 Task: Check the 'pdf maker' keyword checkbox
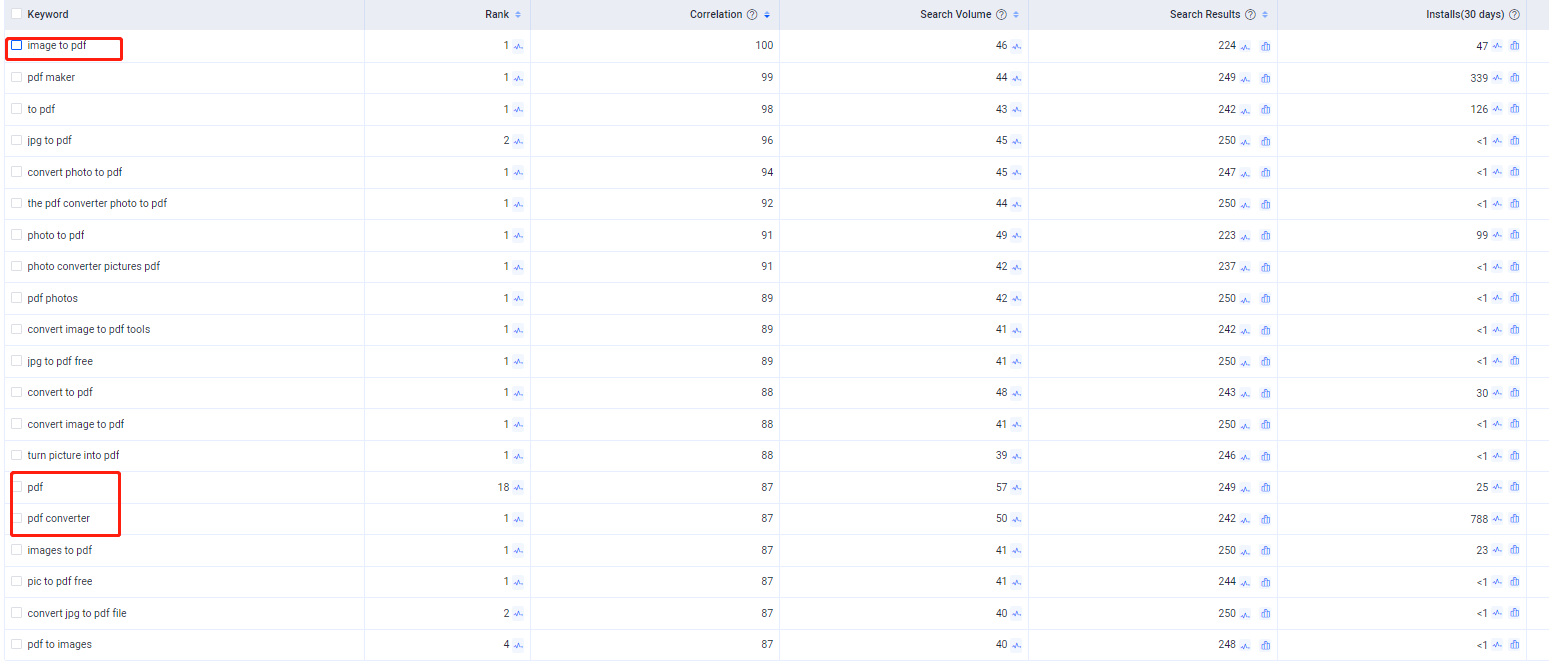[x=16, y=77]
